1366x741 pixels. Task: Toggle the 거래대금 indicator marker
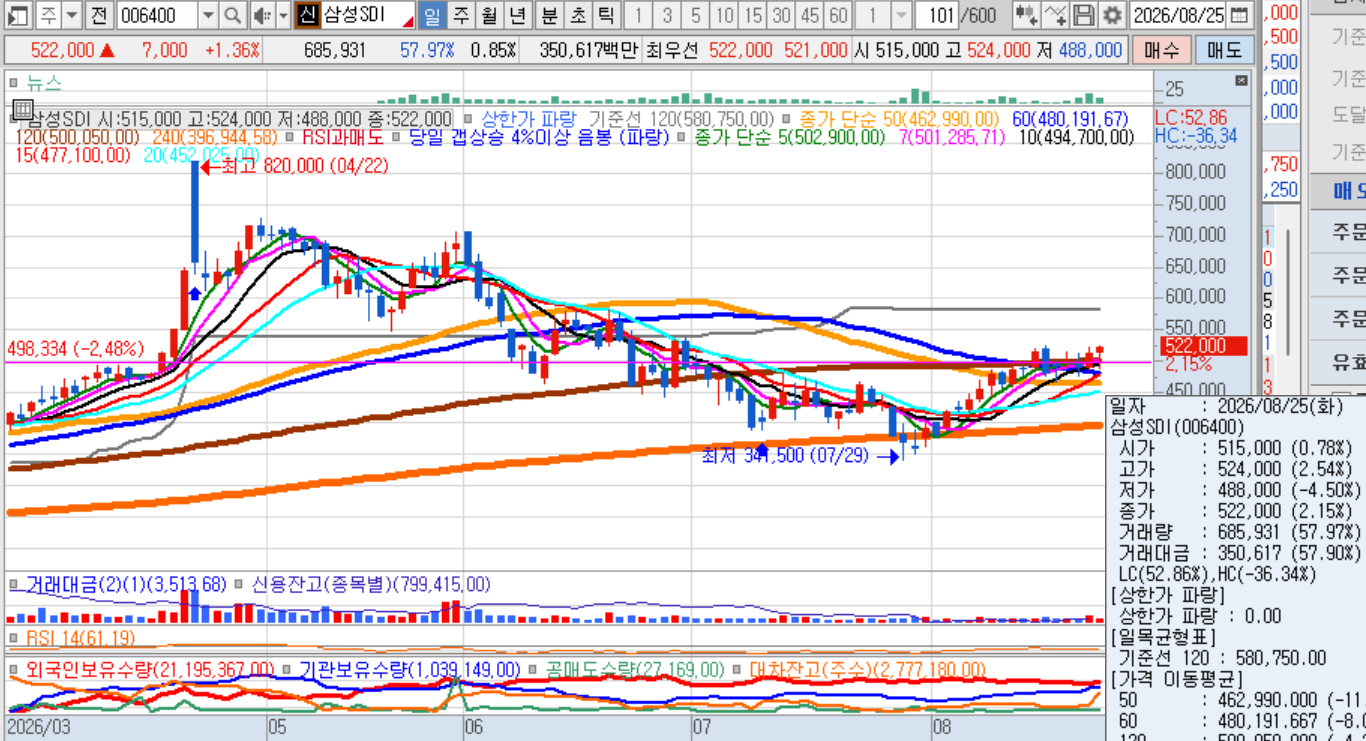(x=14, y=584)
